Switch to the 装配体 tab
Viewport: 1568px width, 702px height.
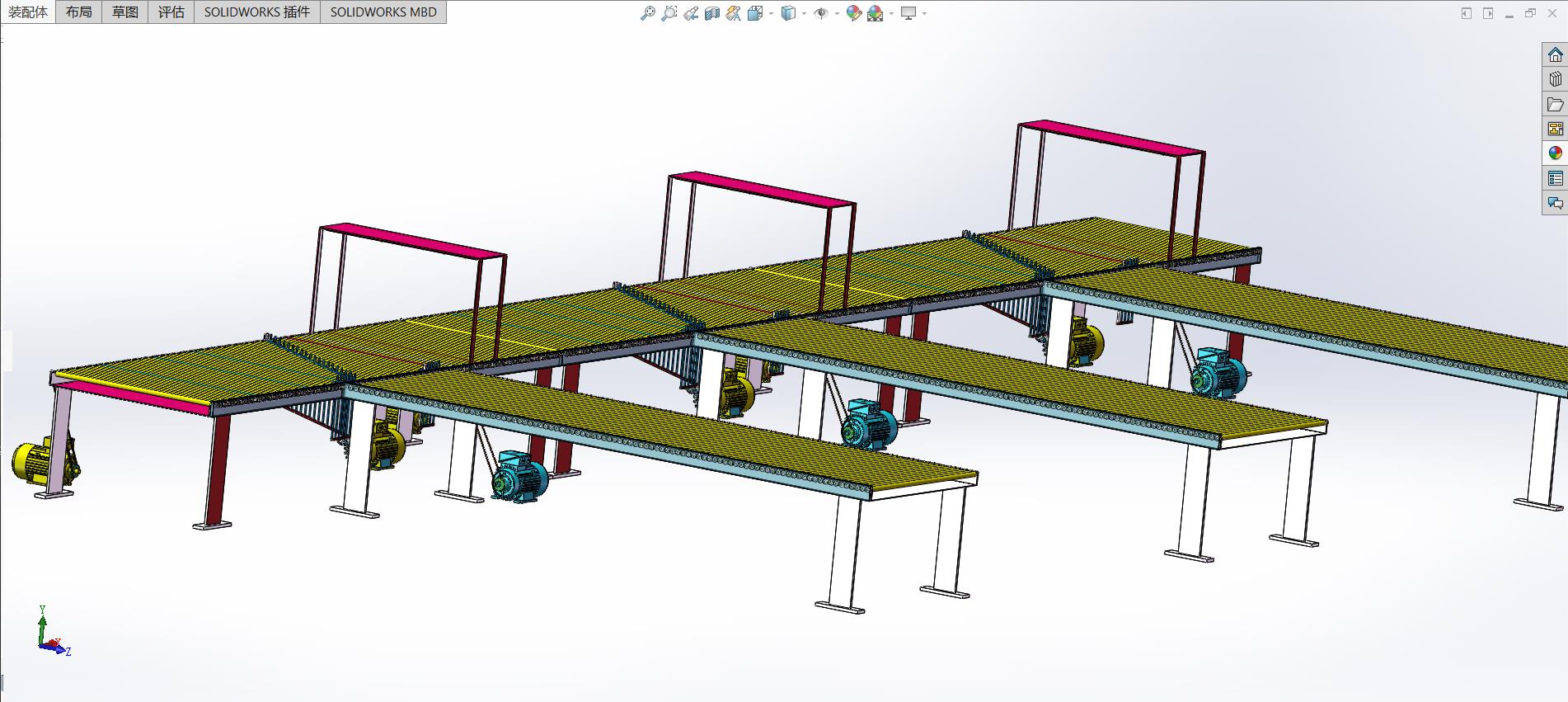click(28, 12)
